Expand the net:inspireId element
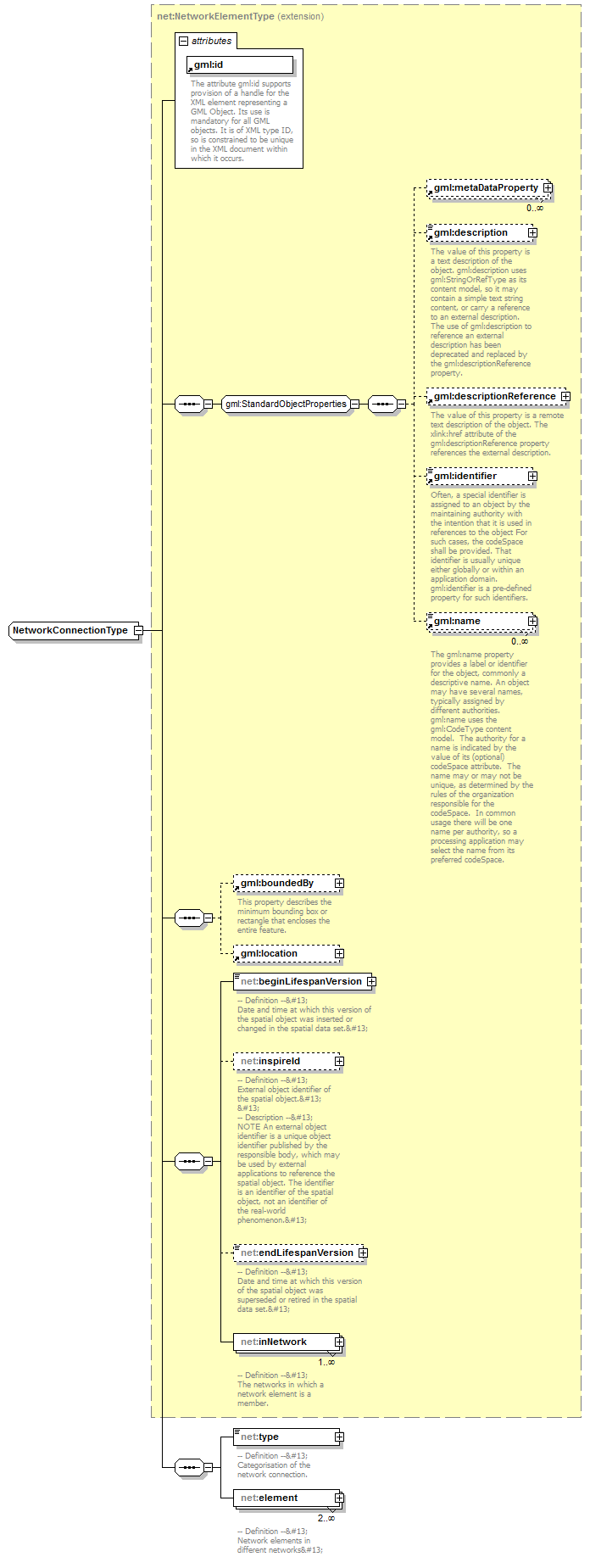This screenshot has height=1568, width=590. pos(339,1062)
